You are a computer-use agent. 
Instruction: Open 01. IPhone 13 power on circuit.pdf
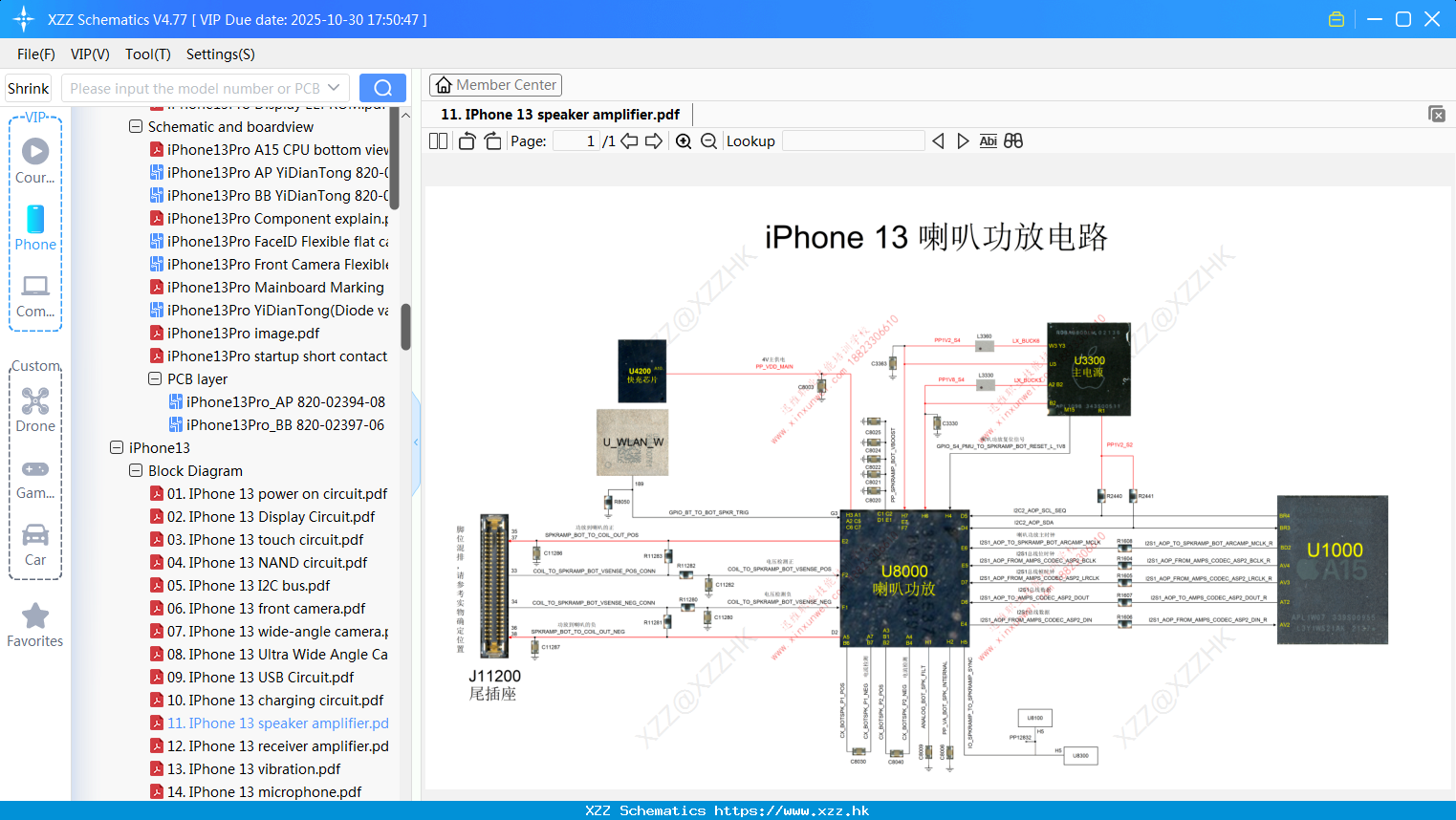(269, 493)
